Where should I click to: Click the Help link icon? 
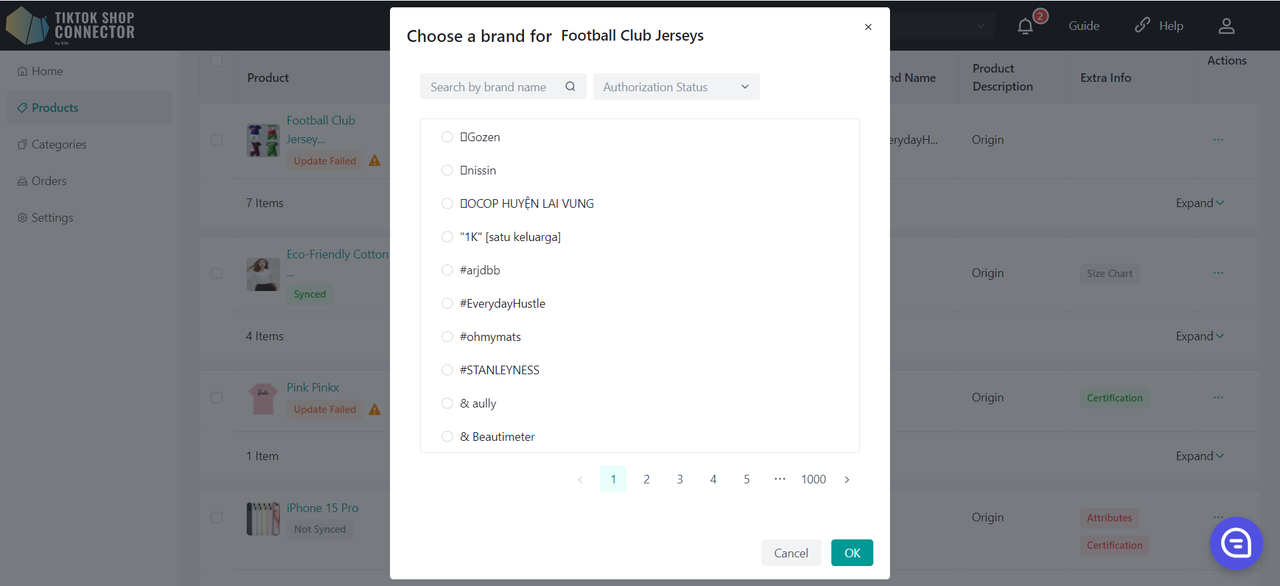point(1142,26)
